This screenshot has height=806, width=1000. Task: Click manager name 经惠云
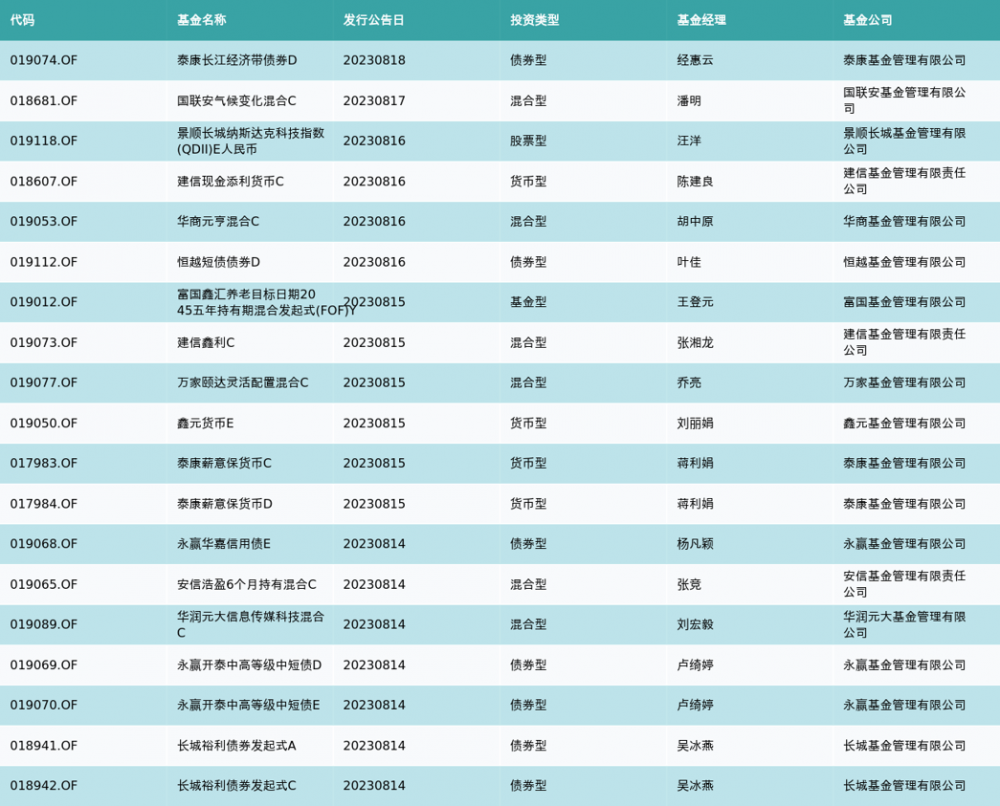point(695,60)
